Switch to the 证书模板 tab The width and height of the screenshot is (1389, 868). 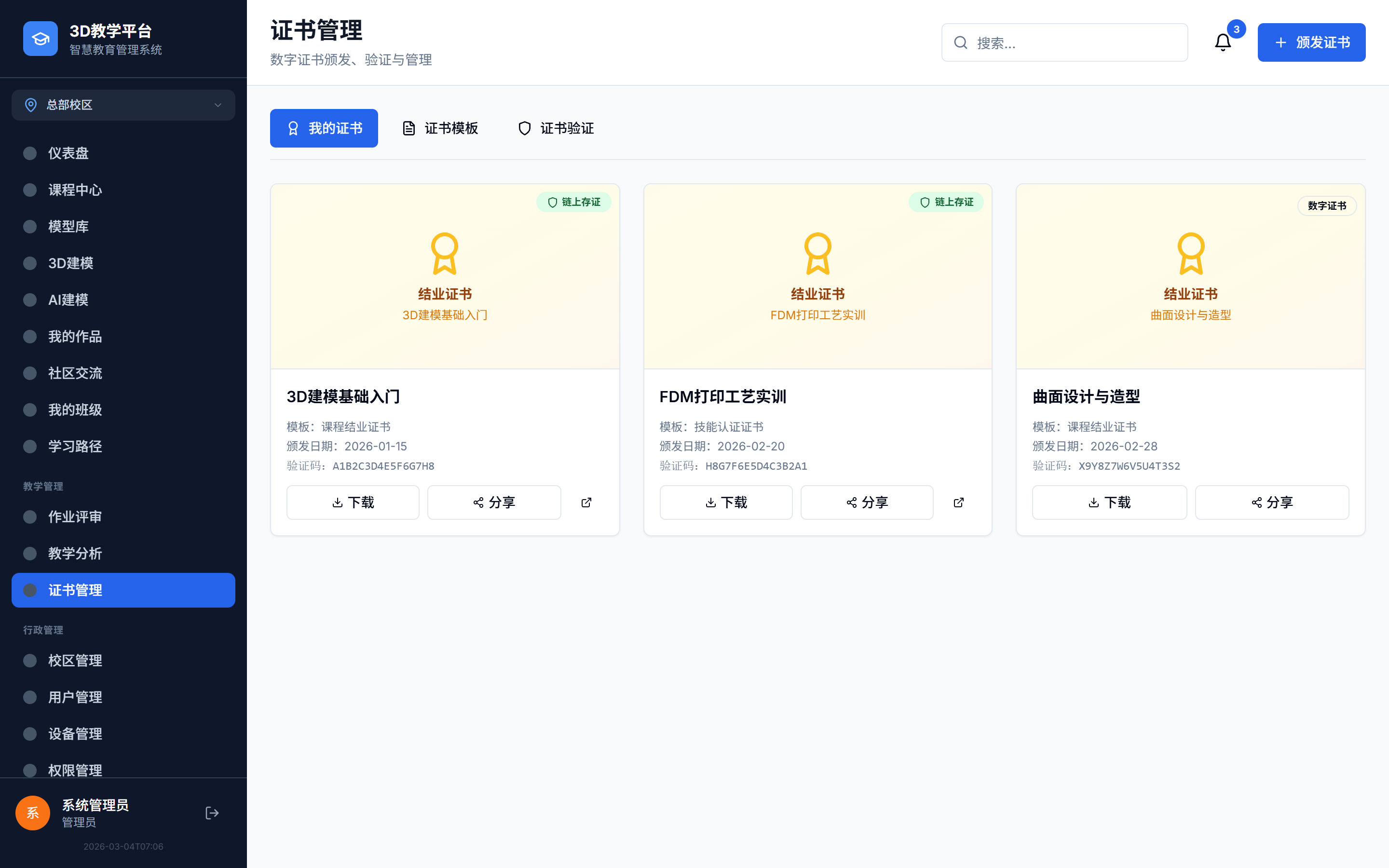tap(441, 128)
